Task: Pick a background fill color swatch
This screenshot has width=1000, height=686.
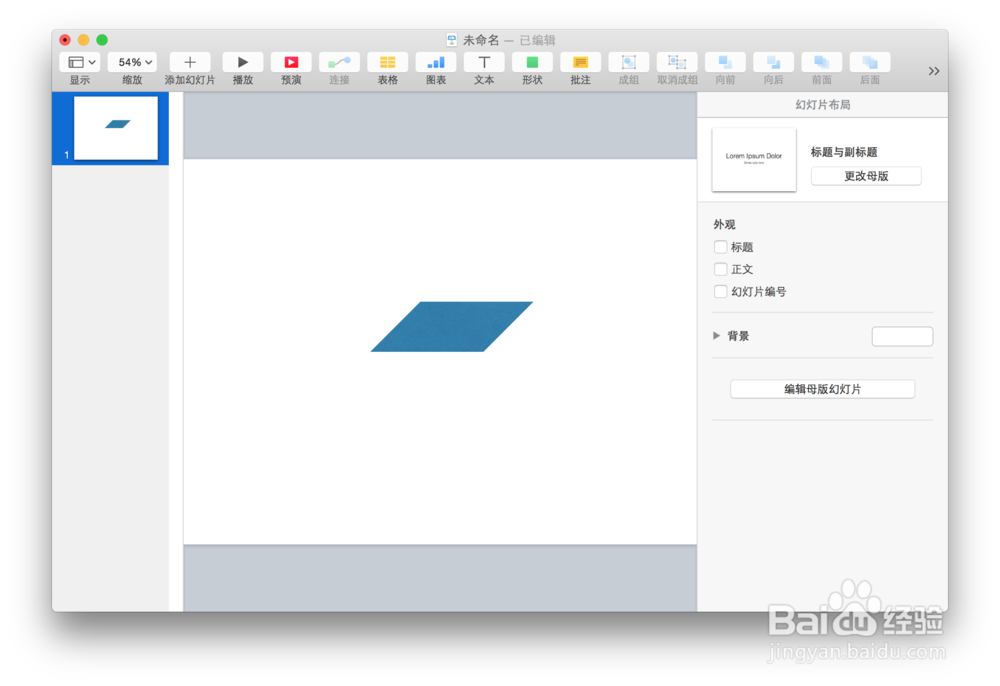Action: 902,336
